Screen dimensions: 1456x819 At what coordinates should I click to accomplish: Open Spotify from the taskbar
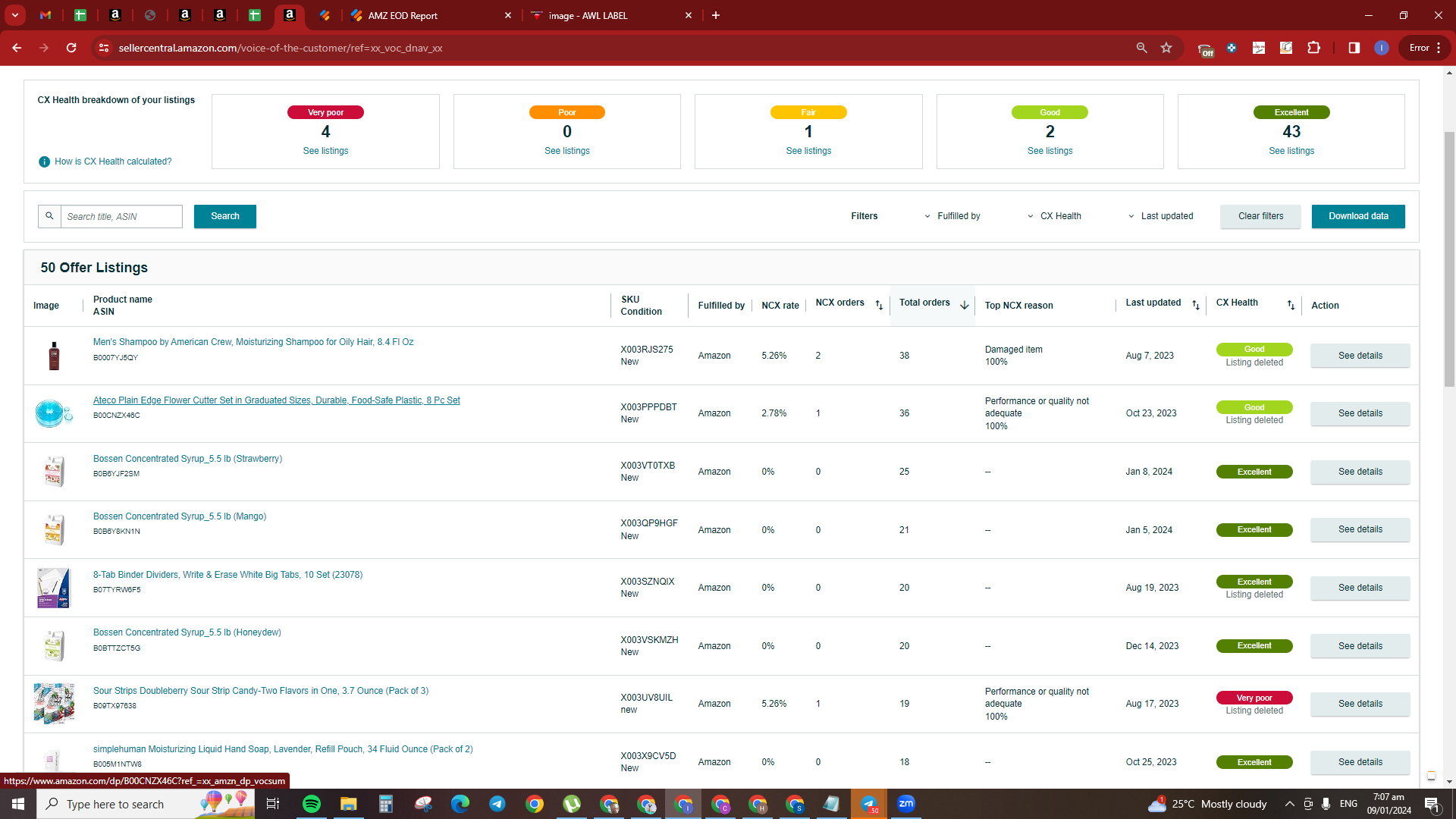click(x=311, y=804)
